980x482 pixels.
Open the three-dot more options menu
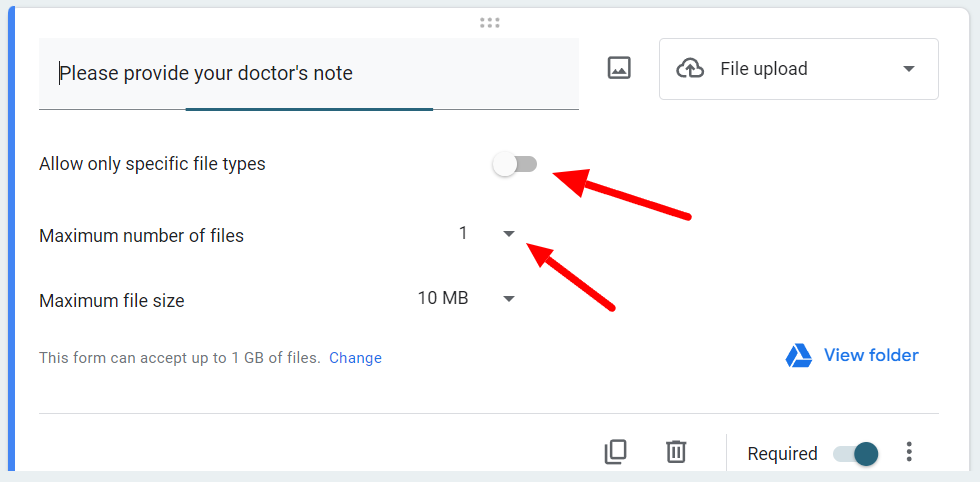909,451
